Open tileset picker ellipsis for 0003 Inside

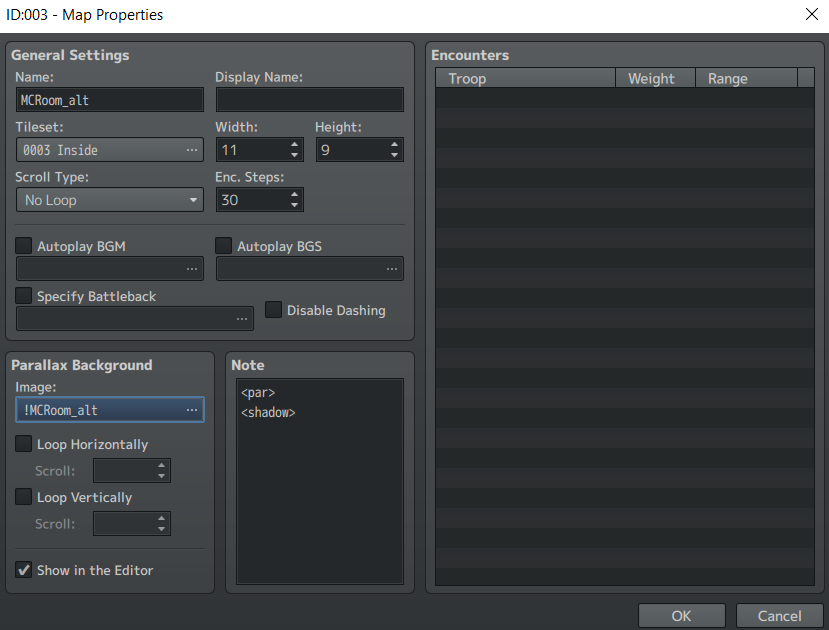coord(191,150)
